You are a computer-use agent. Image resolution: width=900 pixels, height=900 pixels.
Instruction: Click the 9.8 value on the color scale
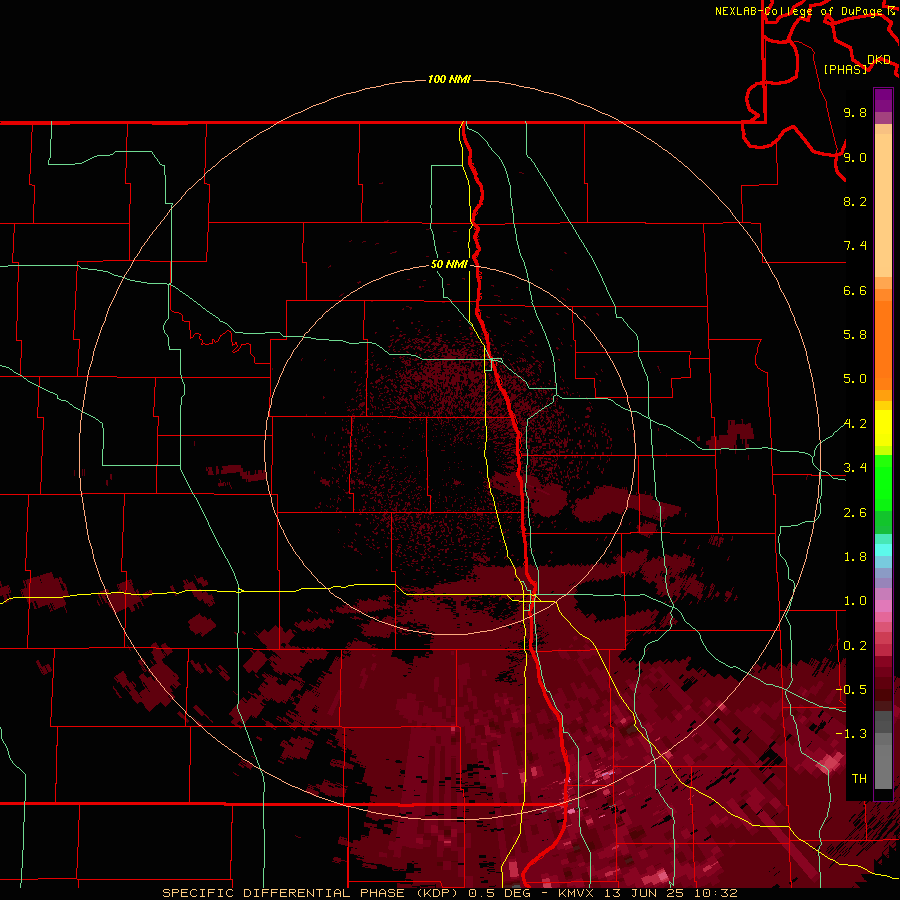click(x=855, y=112)
